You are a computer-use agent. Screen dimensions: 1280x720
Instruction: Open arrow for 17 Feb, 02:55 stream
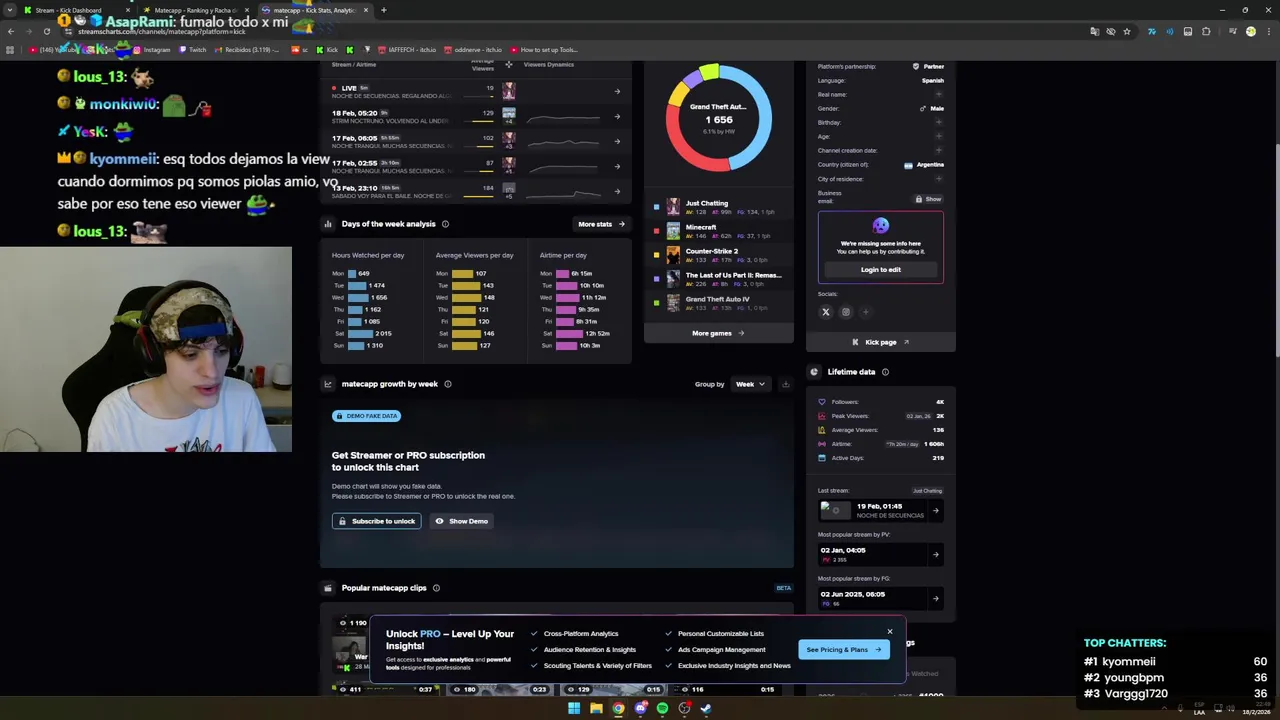point(617,167)
